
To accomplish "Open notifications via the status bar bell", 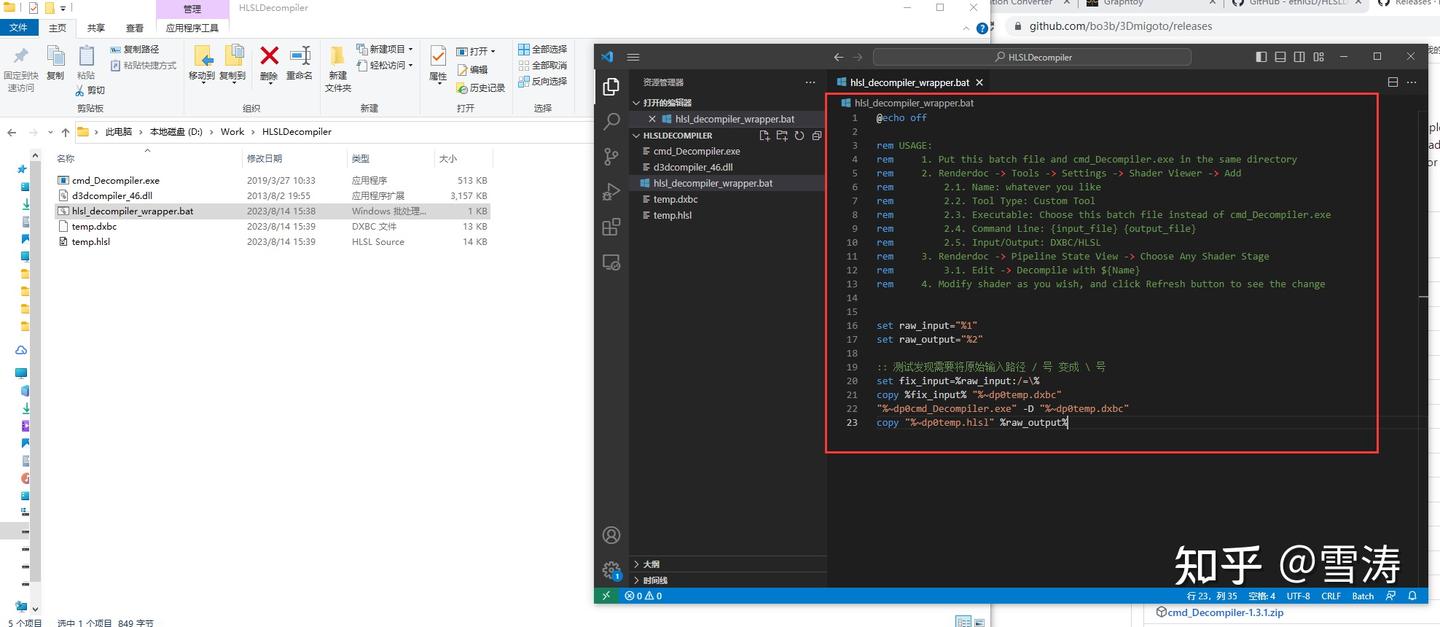I will tap(1411, 595).
